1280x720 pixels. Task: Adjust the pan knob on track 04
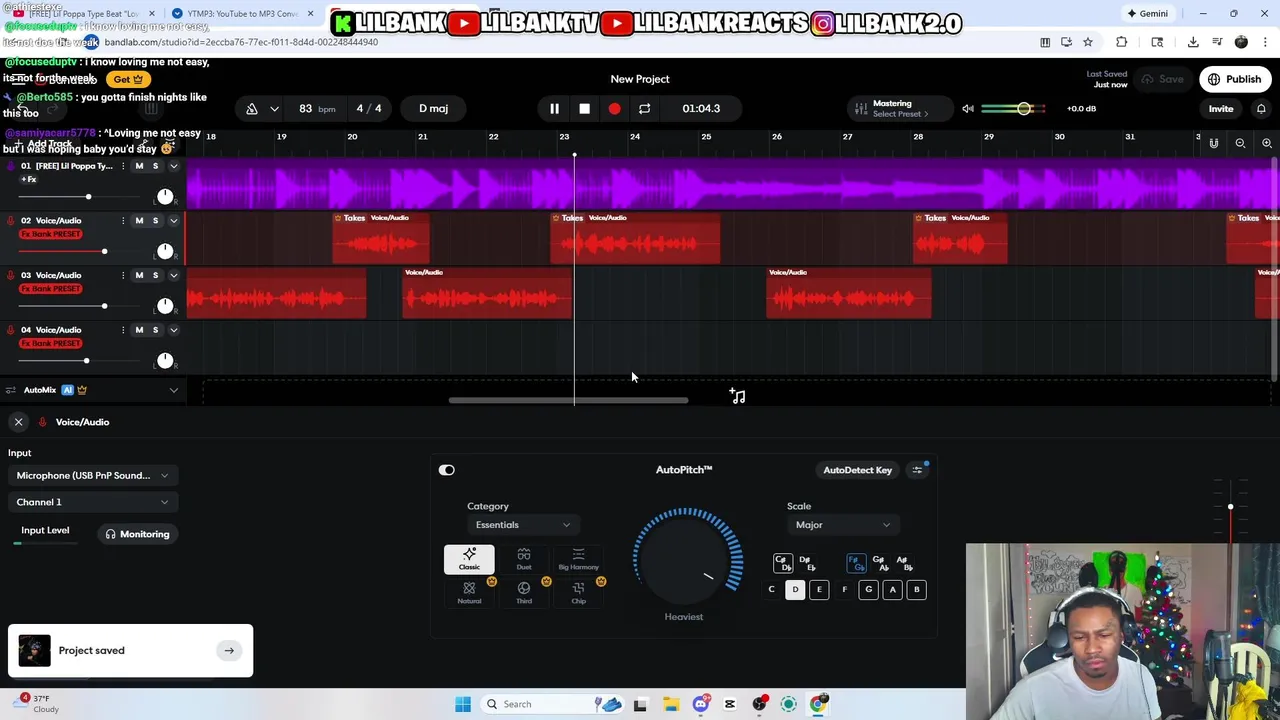click(165, 360)
